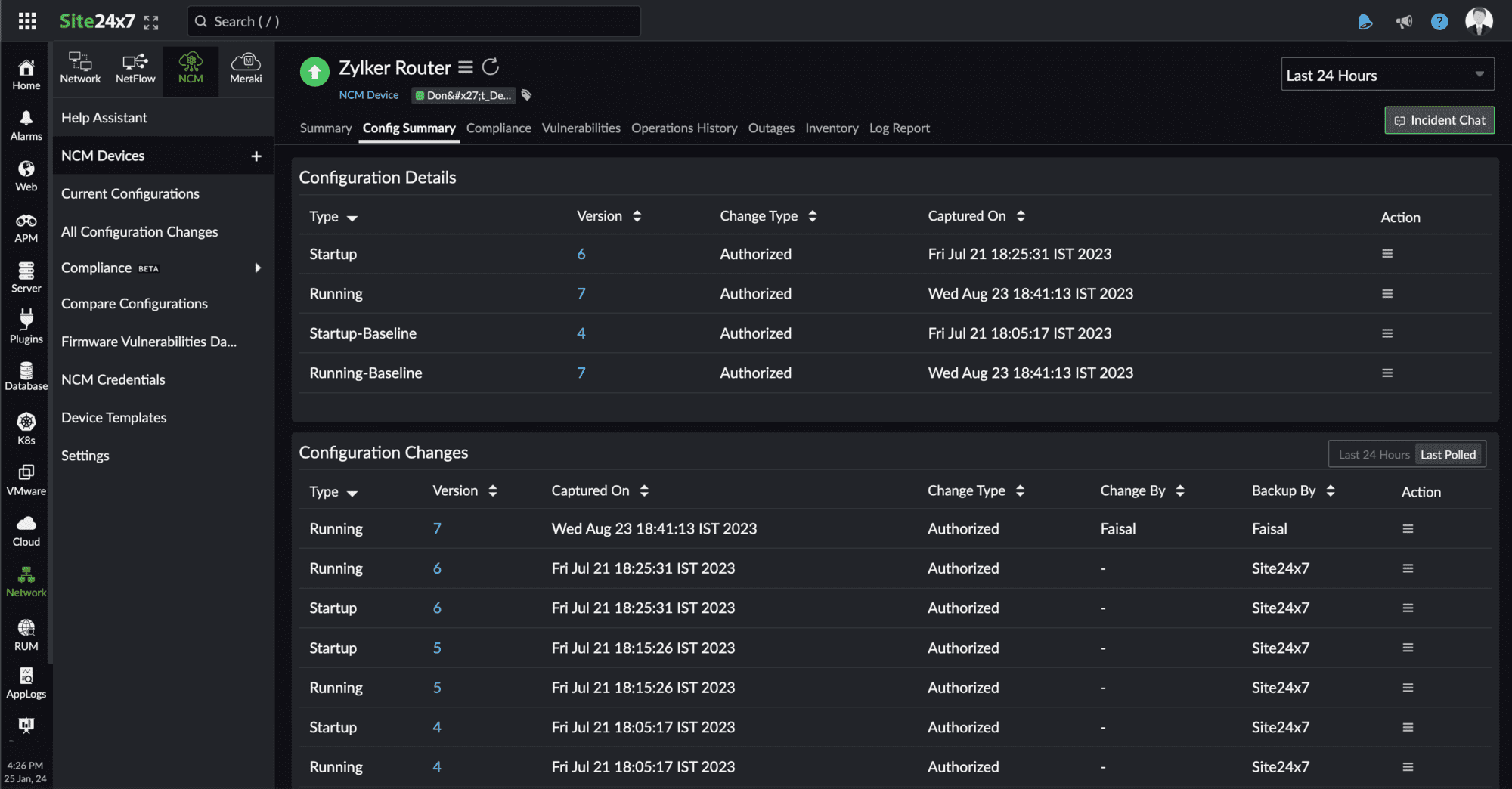Open the Meraki module icon
1512x789 pixels.
click(x=246, y=68)
